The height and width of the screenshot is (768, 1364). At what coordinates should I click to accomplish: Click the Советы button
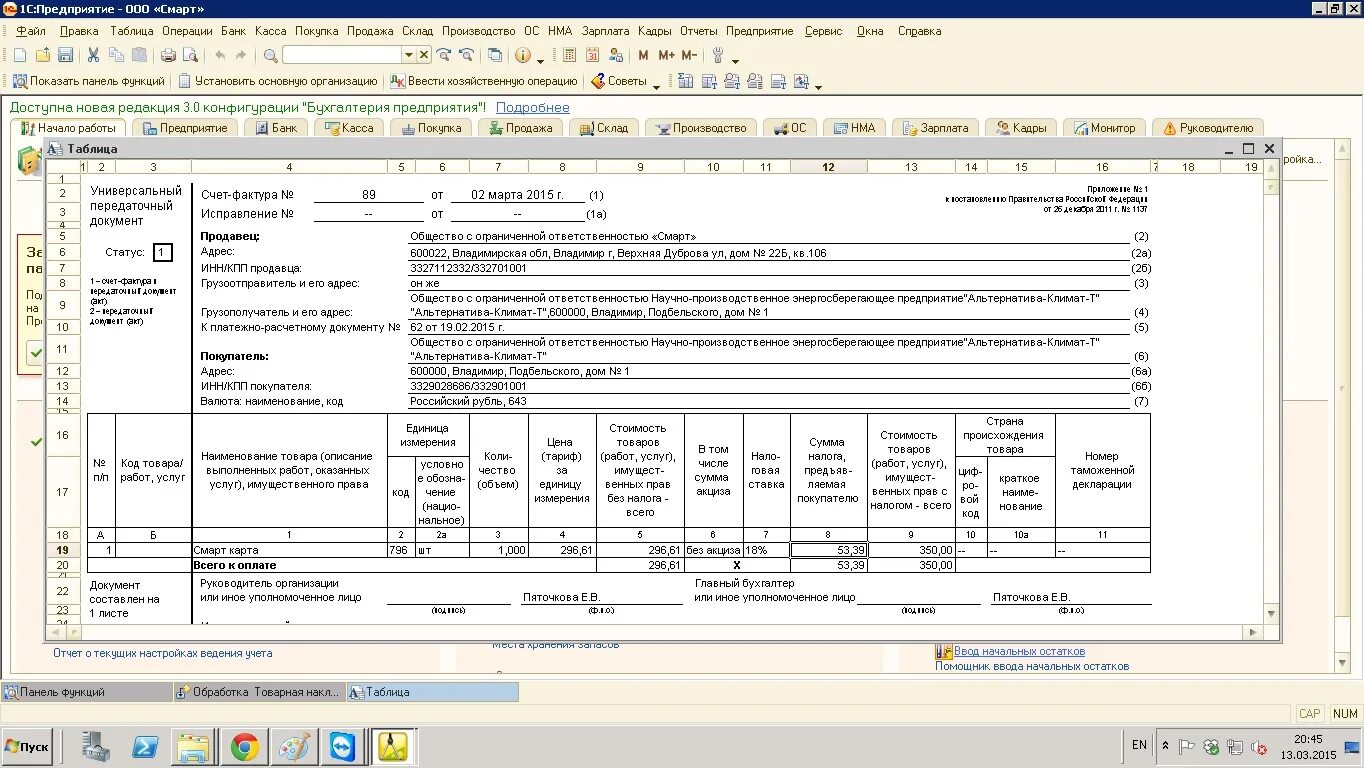click(619, 81)
